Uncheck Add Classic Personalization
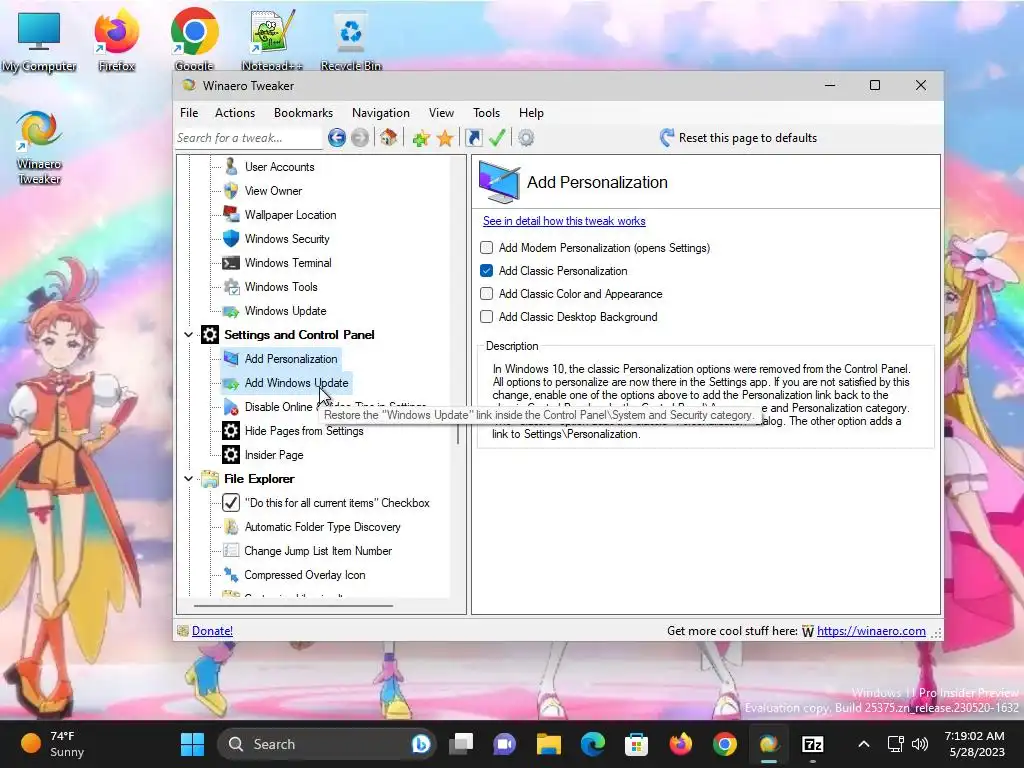Screen dimensions: 1024x768 (x=487, y=270)
